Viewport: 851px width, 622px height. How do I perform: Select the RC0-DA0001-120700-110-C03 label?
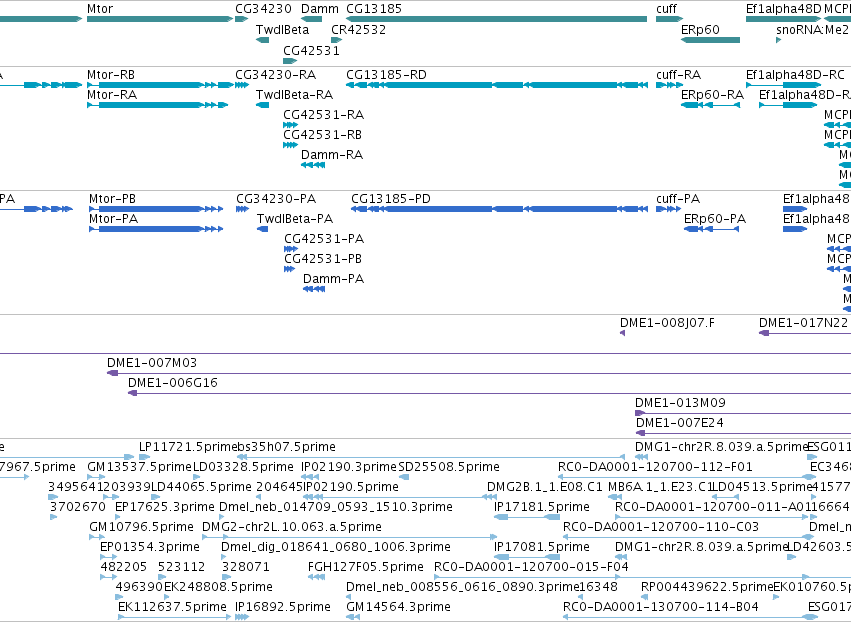(x=661, y=527)
